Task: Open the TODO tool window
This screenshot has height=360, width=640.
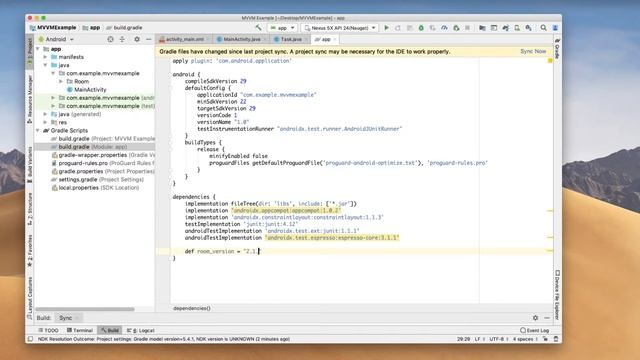Action: (x=48, y=330)
